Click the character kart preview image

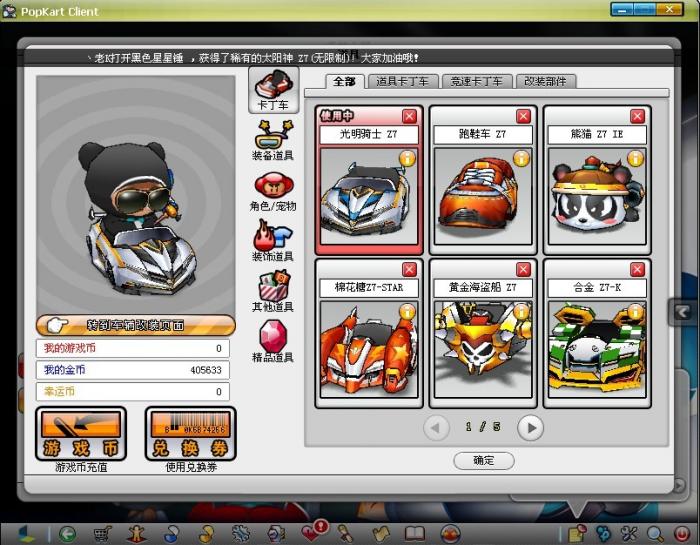(136, 194)
